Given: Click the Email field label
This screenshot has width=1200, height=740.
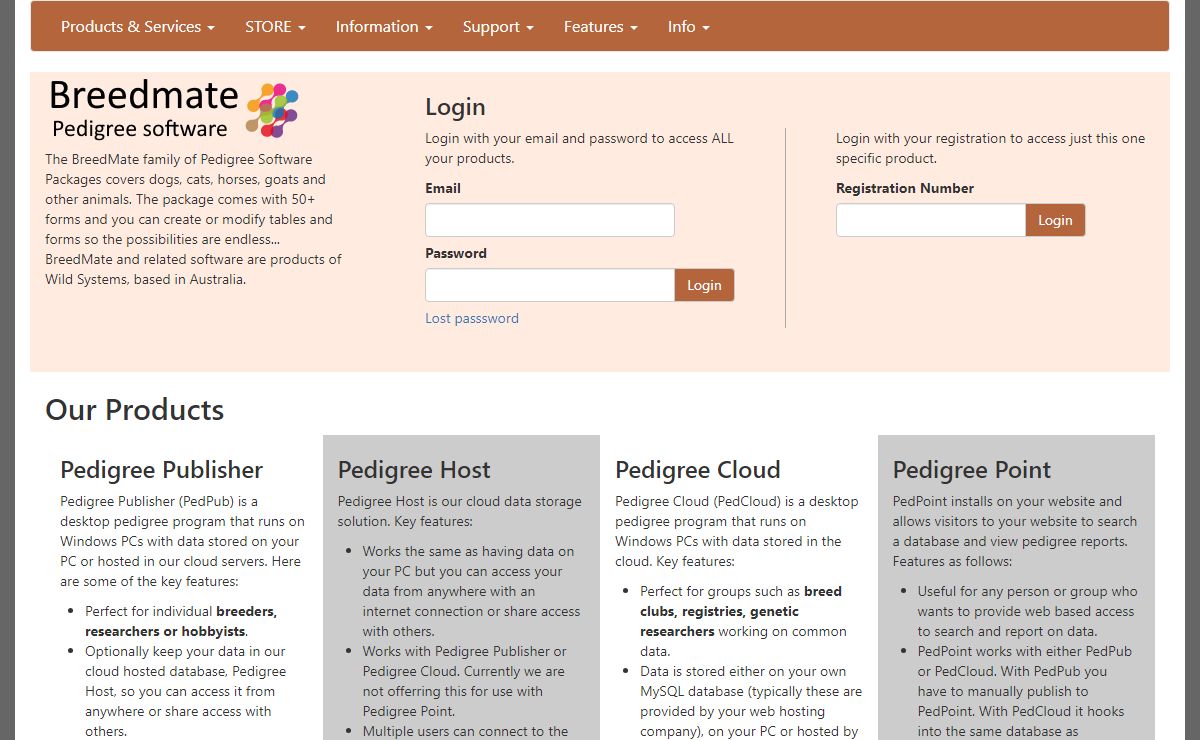Looking at the screenshot, I should 443,188.
